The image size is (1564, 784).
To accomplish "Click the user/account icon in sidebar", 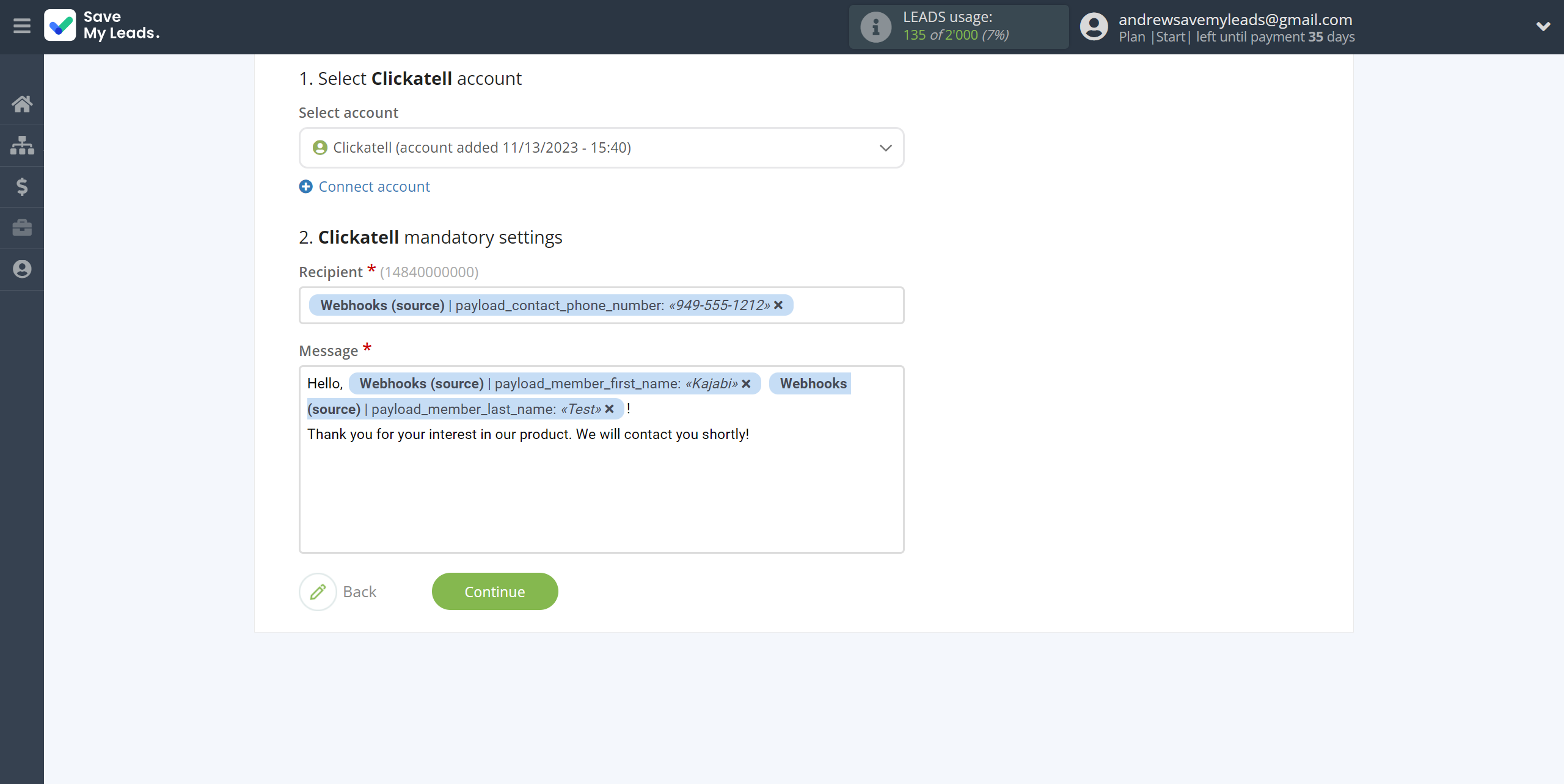I will [22, 269].
